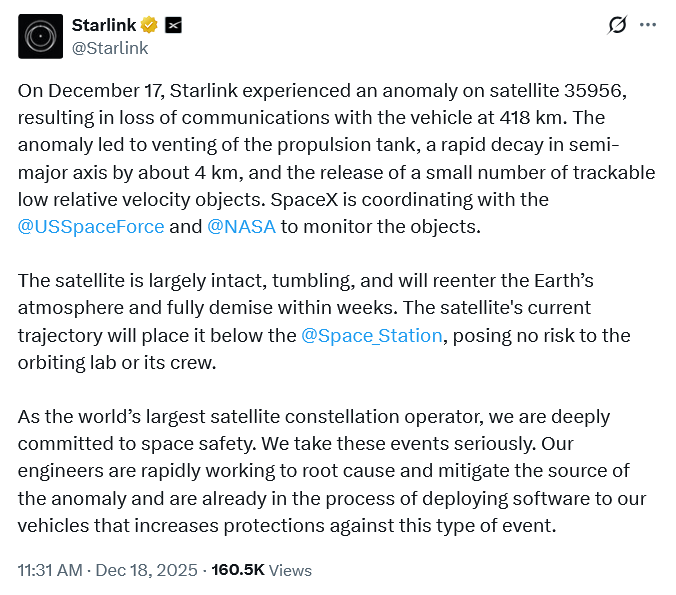This screenshot has width=676, height=595.
Task: Click the 160.5K view count
Action: (x=239, y=570)
